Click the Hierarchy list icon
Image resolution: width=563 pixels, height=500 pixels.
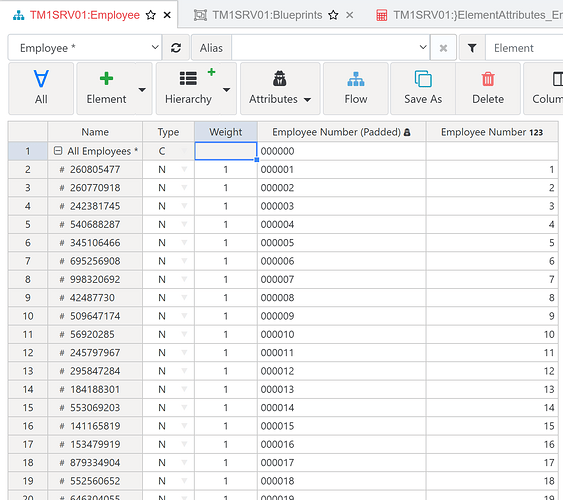point(188,79)
